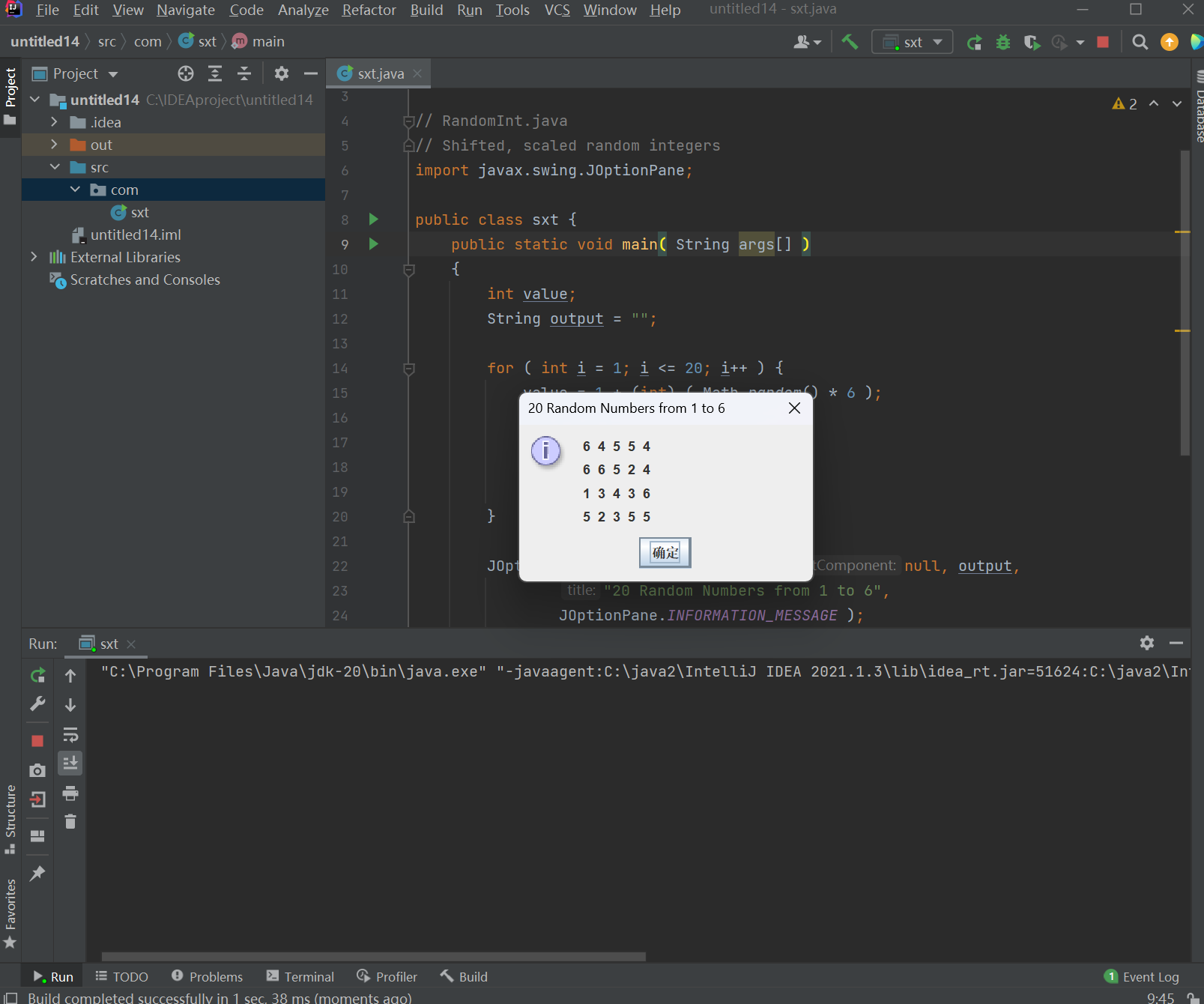Click the trash icon to clear console output
Screen dimensions: 1204x1004
tap(70, 822)
